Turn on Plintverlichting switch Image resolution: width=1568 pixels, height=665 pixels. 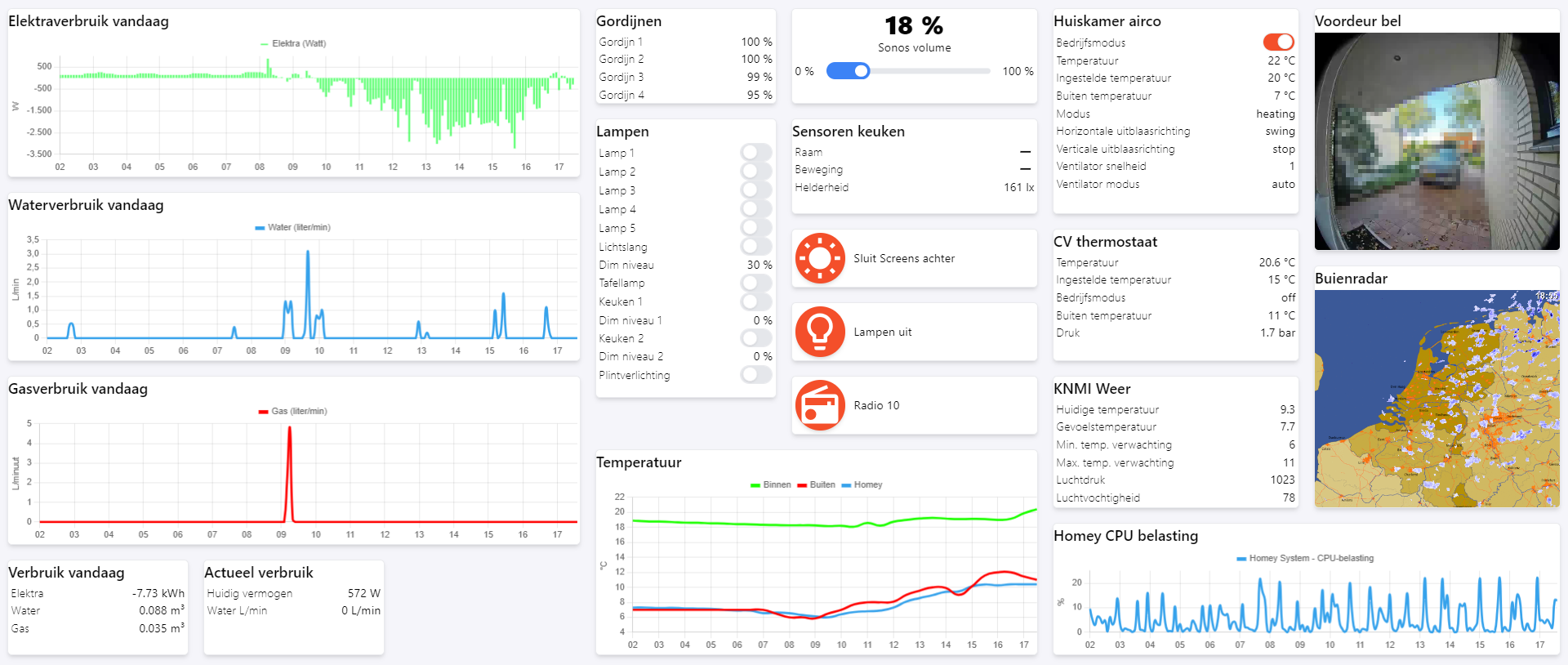(x=756, y=374)
